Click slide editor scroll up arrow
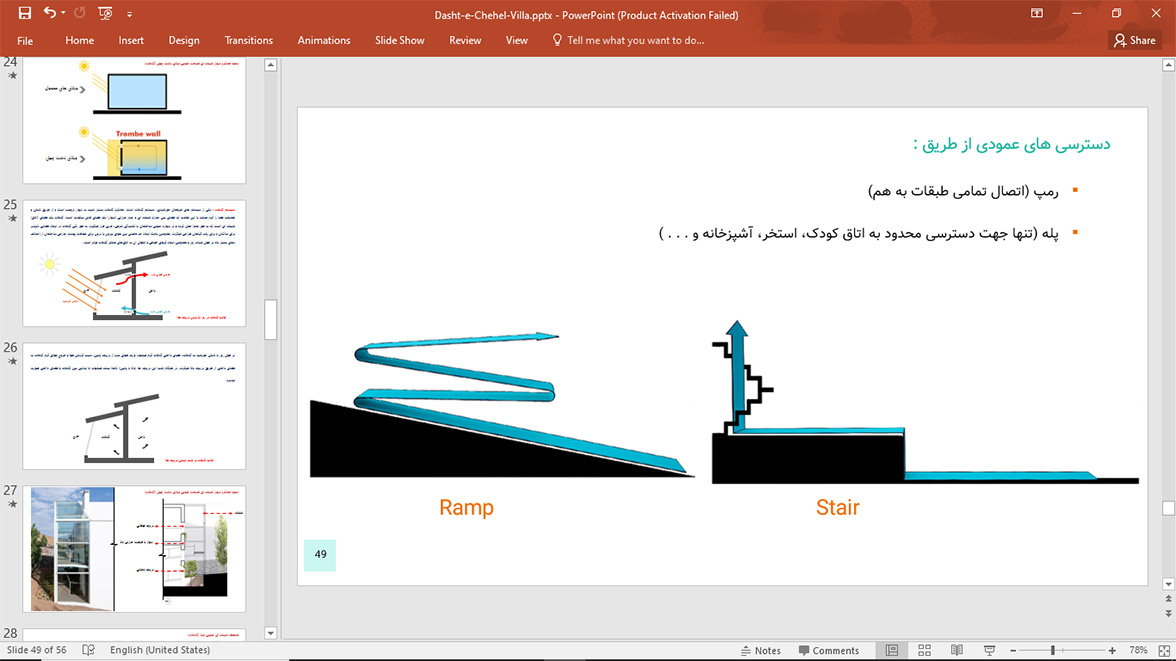The width and height of the screenshot is (1176, 661). point(1168,65)
